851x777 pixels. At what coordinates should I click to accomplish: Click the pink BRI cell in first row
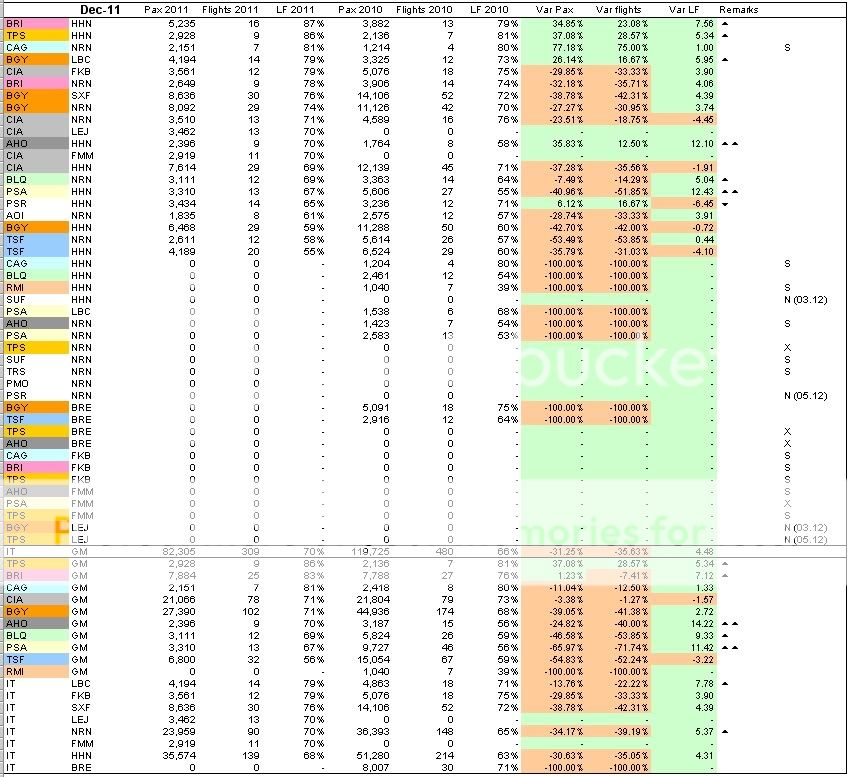35,22
